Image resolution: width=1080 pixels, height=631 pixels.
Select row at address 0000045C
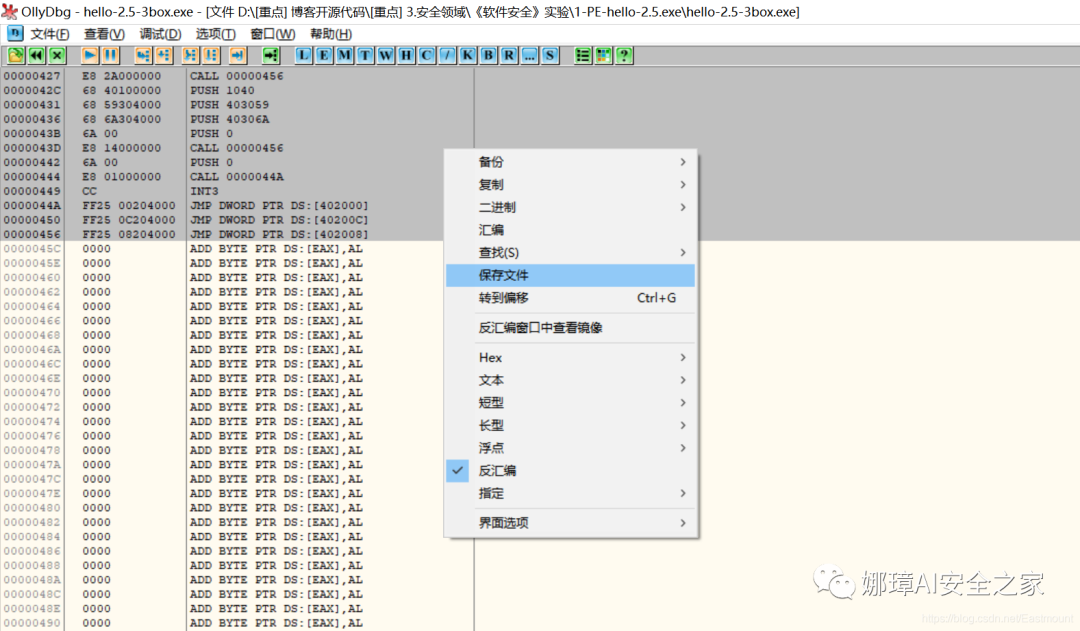click(x=238, y=249)
